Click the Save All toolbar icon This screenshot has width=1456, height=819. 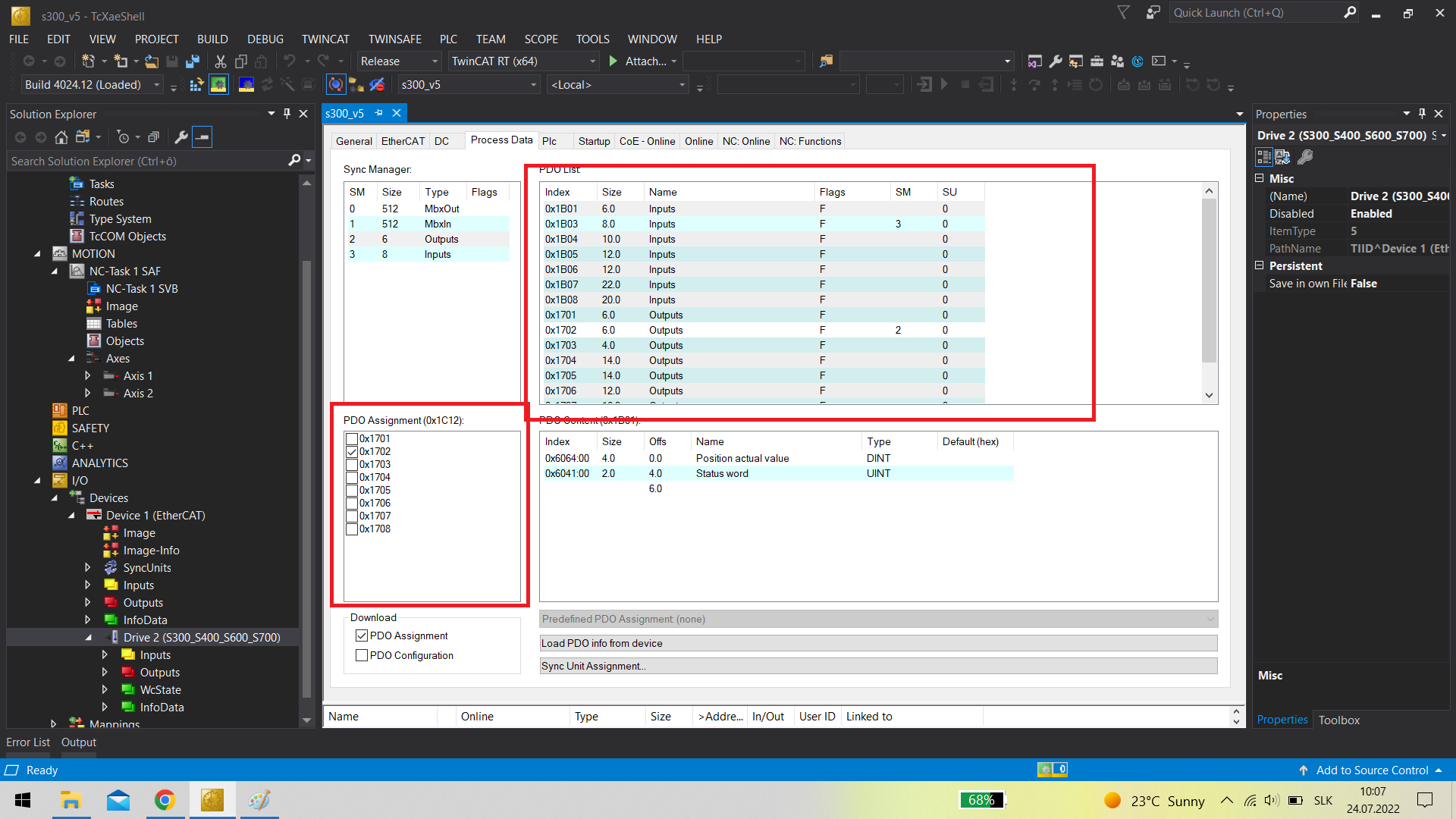pos(193,61)
